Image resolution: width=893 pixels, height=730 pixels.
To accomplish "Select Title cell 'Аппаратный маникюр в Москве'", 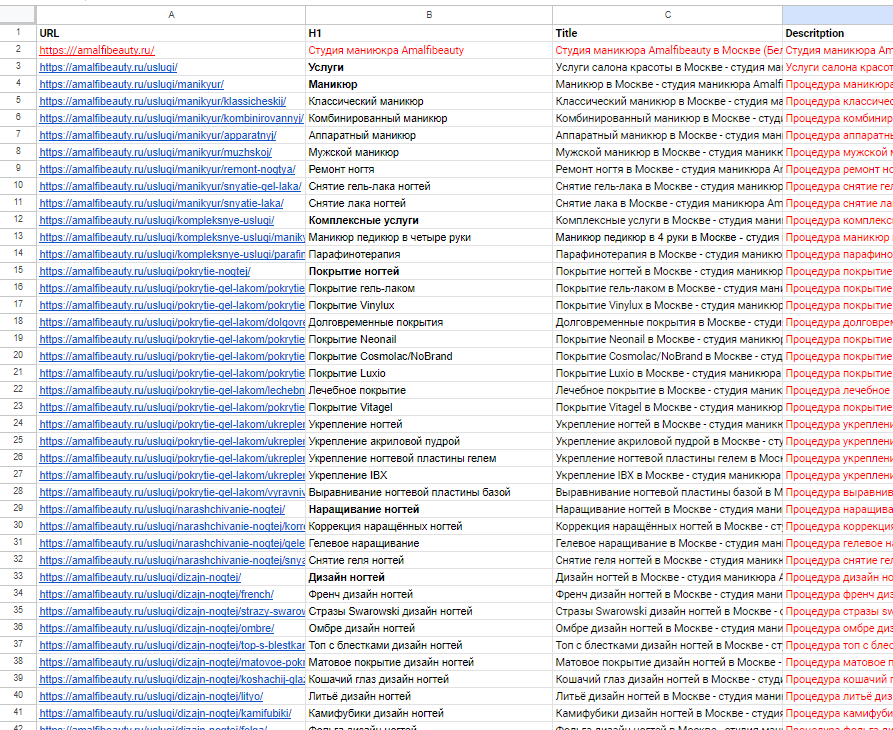I will pyautogui.click(x=667, y=136).
